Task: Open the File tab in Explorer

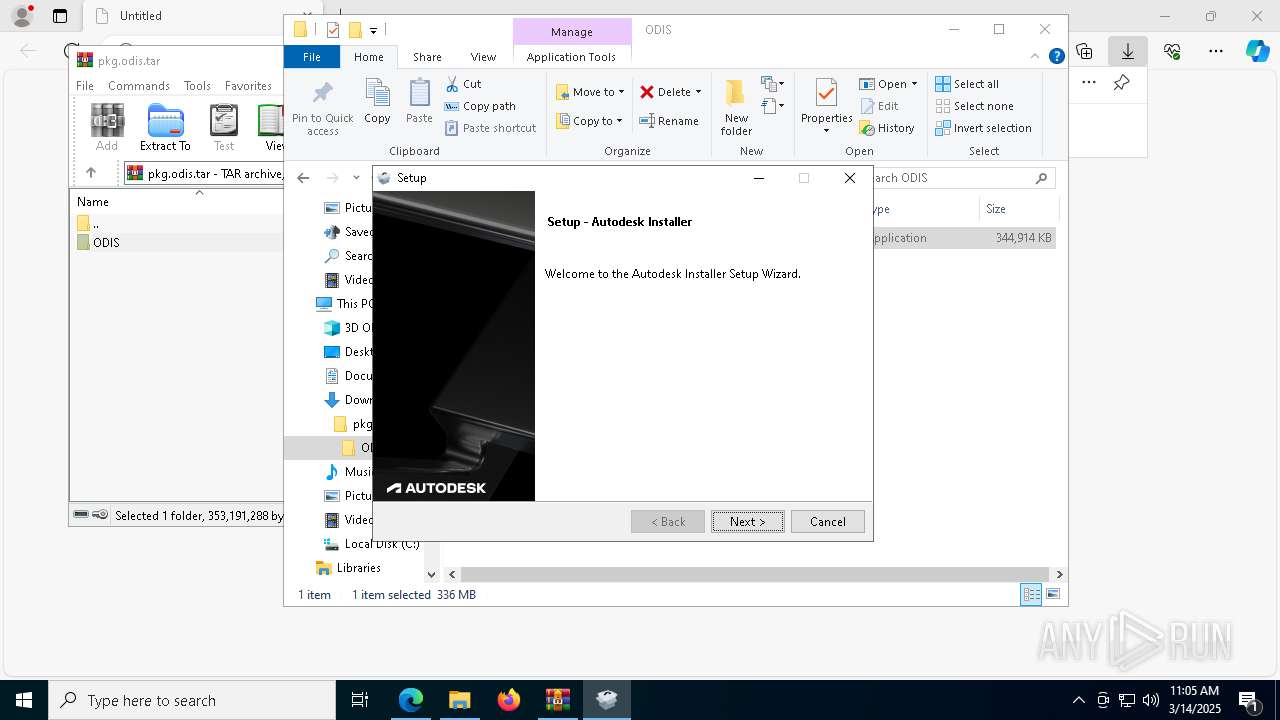Action: 312,57
